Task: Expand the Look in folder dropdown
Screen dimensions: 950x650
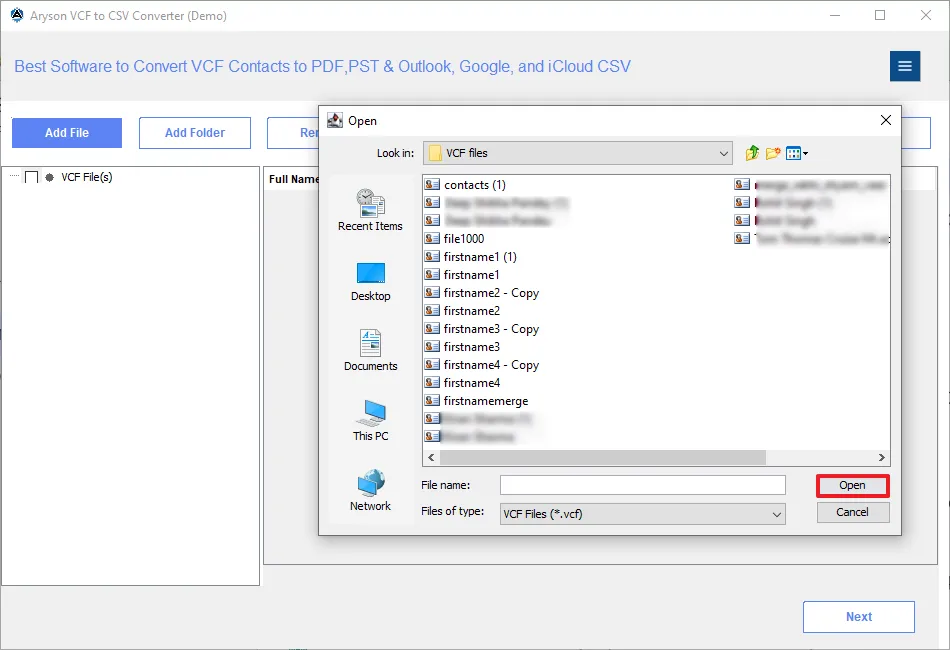Action: (723, 153)
